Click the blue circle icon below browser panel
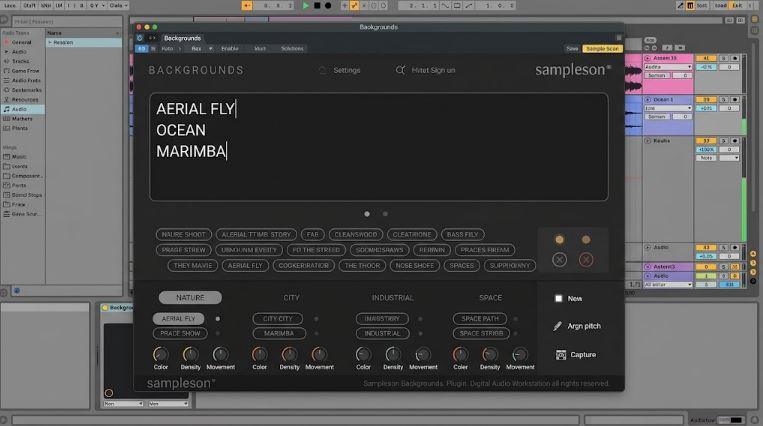 click(x=17, y=291)
